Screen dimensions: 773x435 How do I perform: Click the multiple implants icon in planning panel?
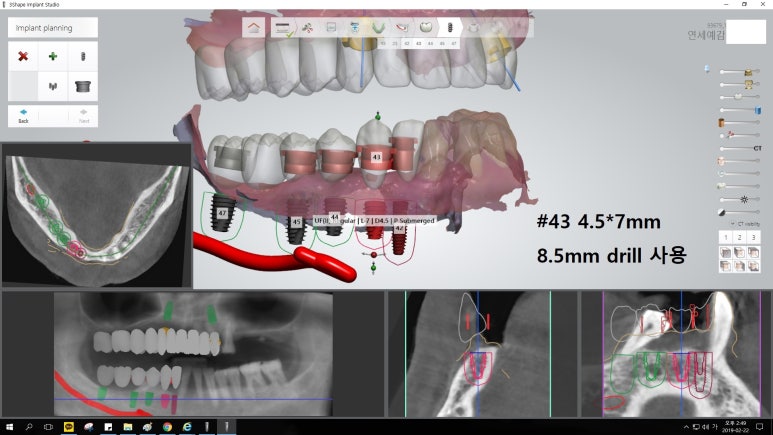pos(52,87)
